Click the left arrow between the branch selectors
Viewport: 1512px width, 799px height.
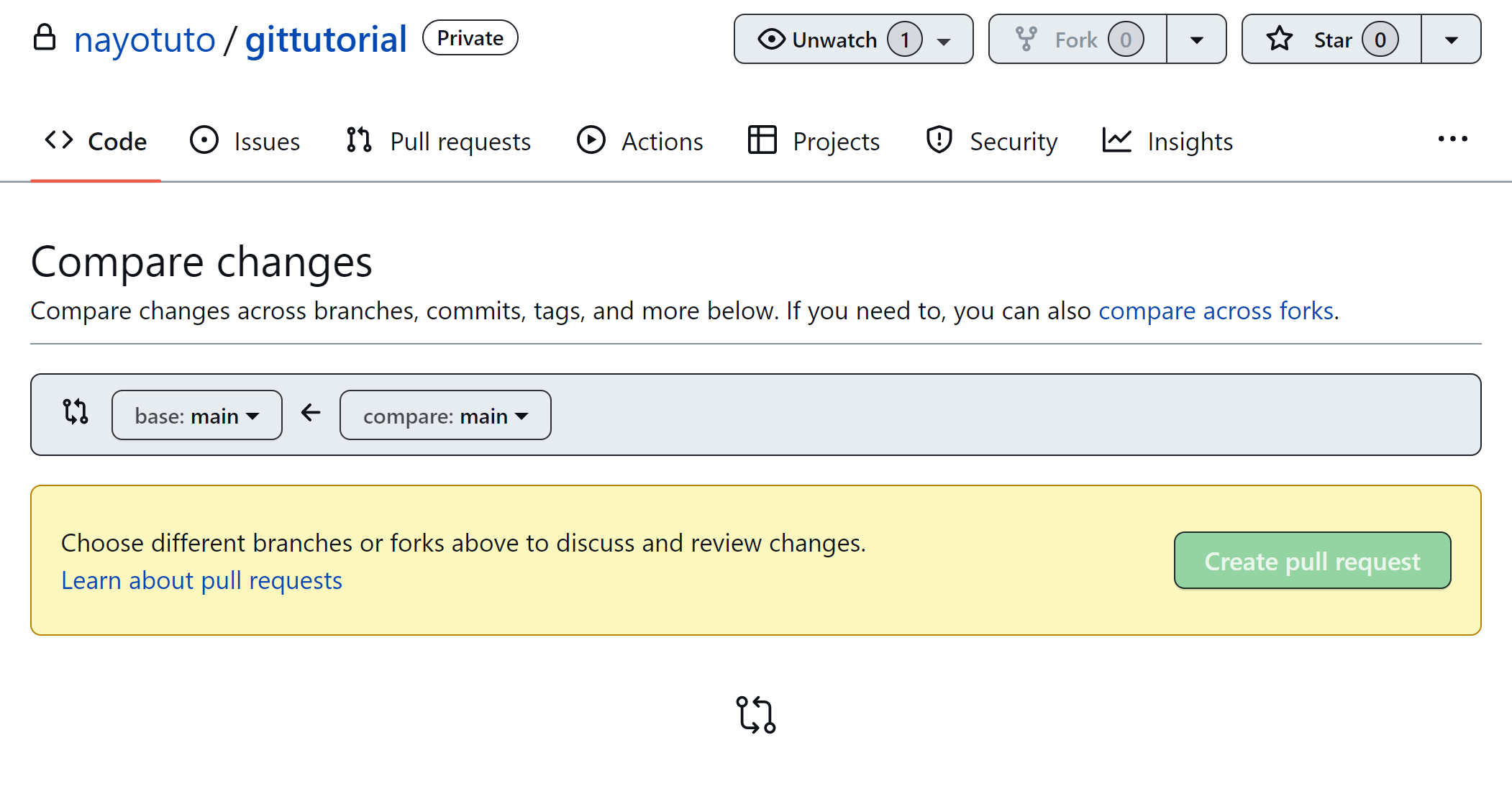point(311,413)
